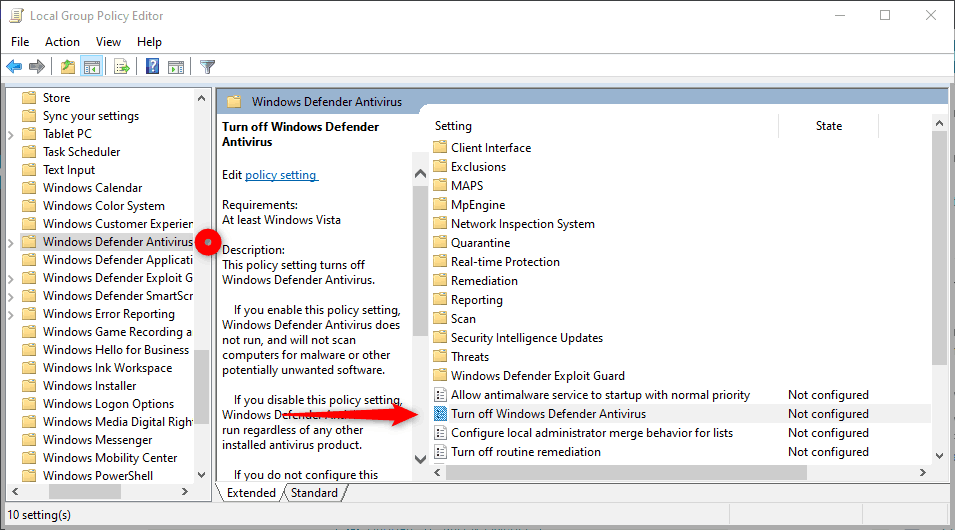The height and width of the screenshot is (530, 955).
Task: Click the MAPS folder icon
Action: pyautogui.click(x=440, y=185)
